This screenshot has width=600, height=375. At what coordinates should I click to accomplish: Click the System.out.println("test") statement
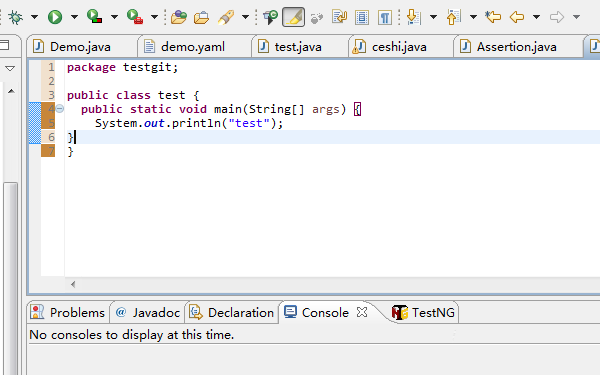[189, 123]
